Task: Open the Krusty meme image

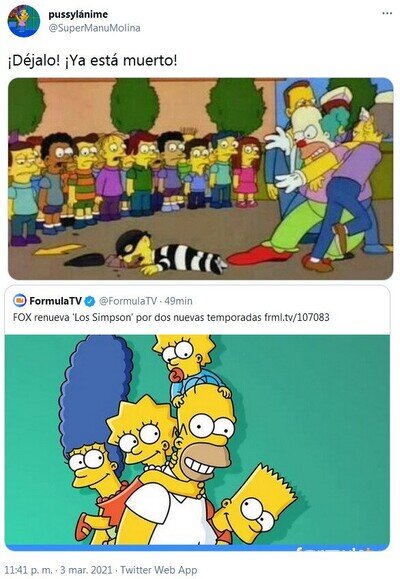Action: click(x=201, y=178)
